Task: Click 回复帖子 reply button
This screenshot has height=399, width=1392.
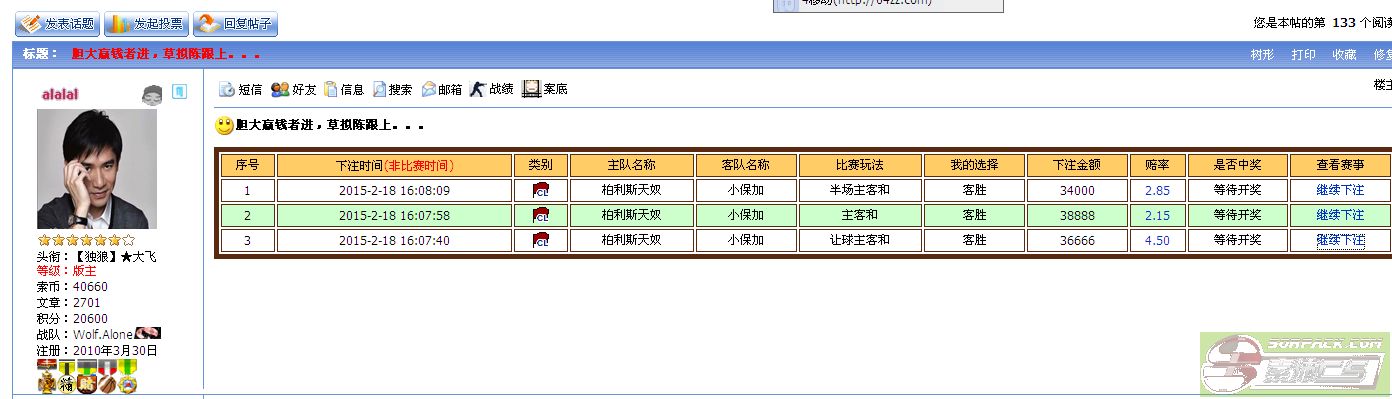Action: pos(235,24)
